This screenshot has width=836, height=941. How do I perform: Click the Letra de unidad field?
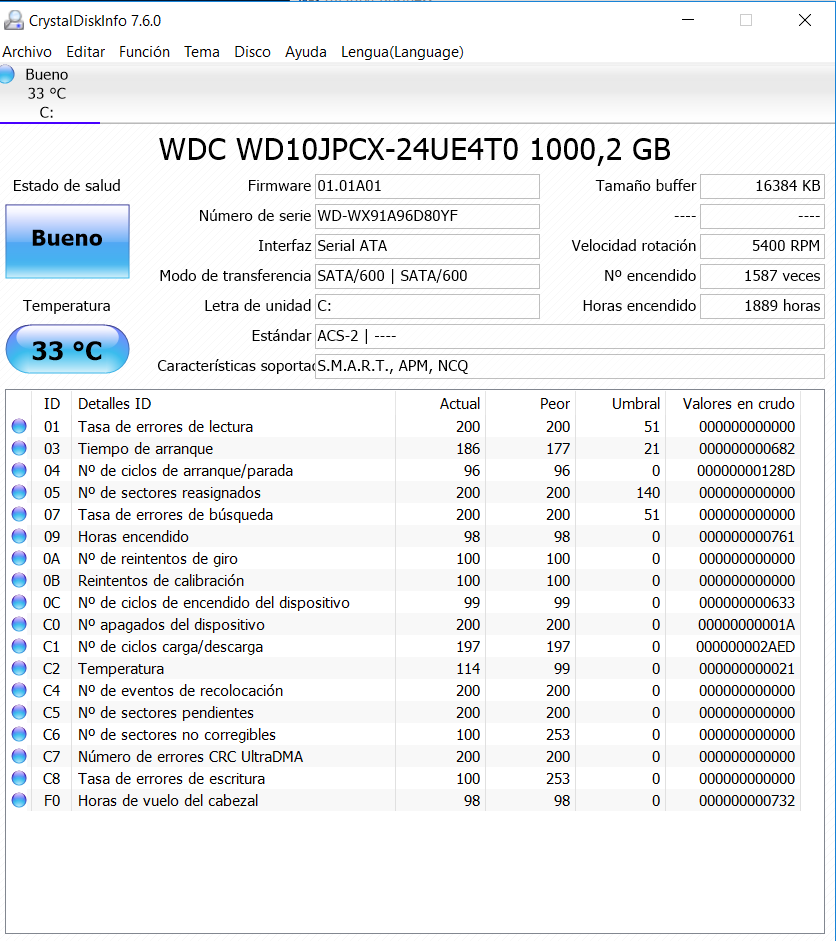pos(427,306)
